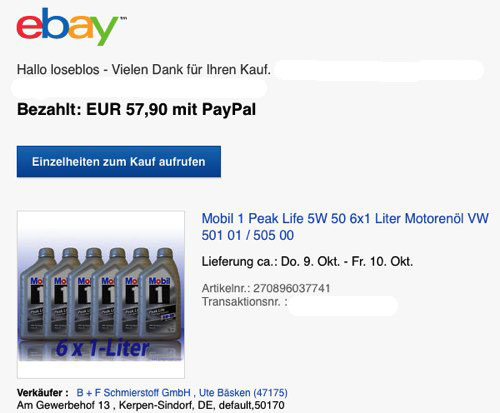Click the Ute Bäsken seller name

(x=225, y=393)
